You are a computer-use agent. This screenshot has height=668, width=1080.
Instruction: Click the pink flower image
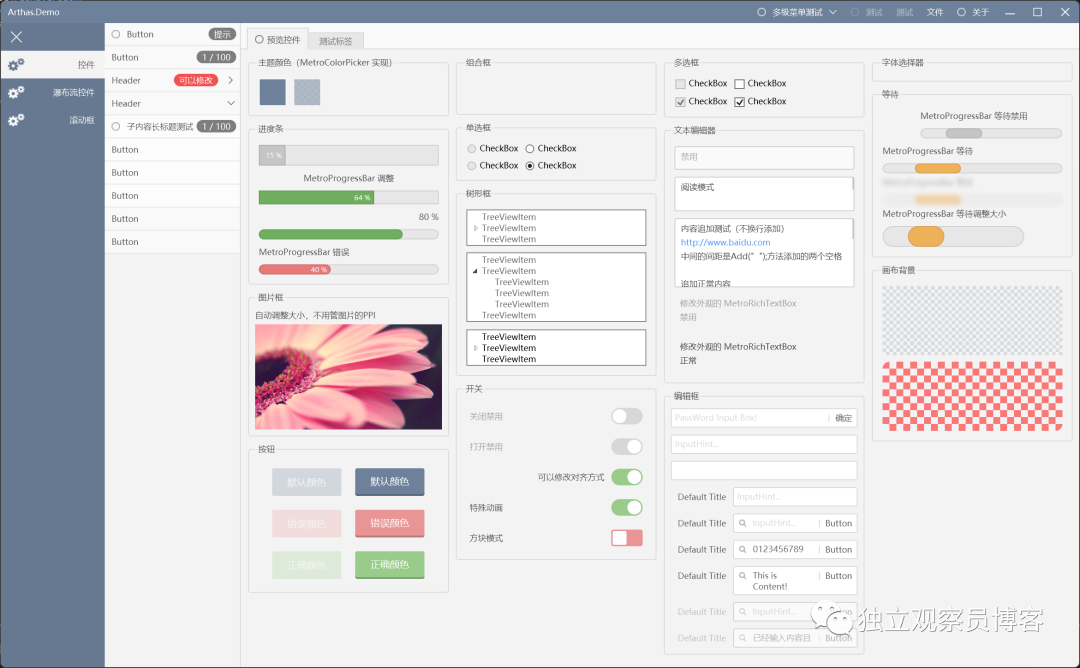349,377
